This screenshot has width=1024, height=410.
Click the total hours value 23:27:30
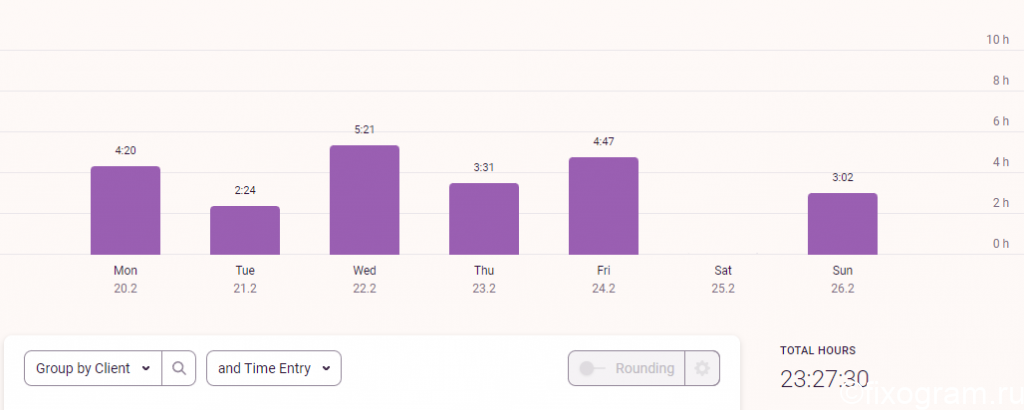[824, 379]
